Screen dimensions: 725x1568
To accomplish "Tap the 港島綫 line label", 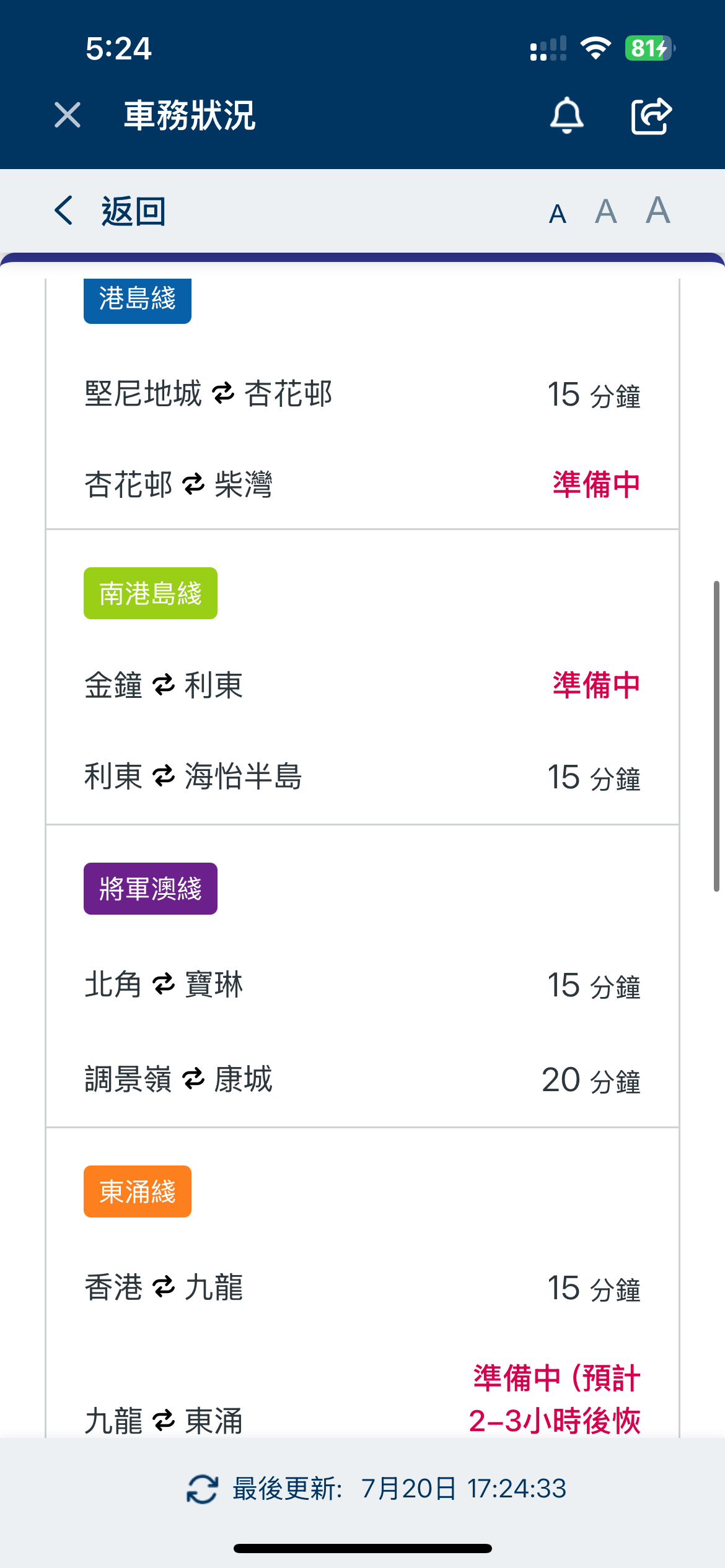I will pos(138,299).
